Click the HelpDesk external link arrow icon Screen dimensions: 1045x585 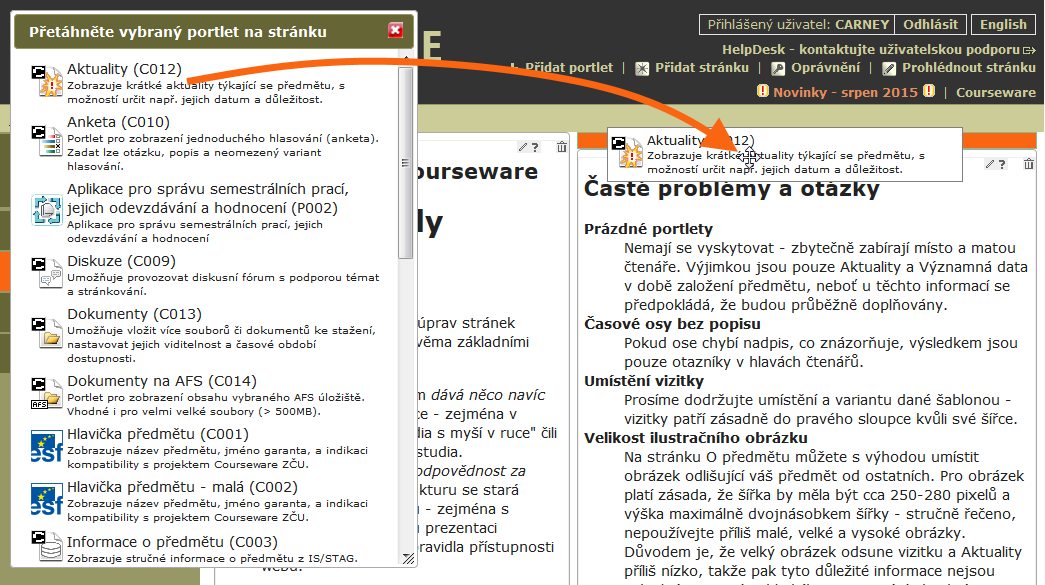(x=1030, y=50)
